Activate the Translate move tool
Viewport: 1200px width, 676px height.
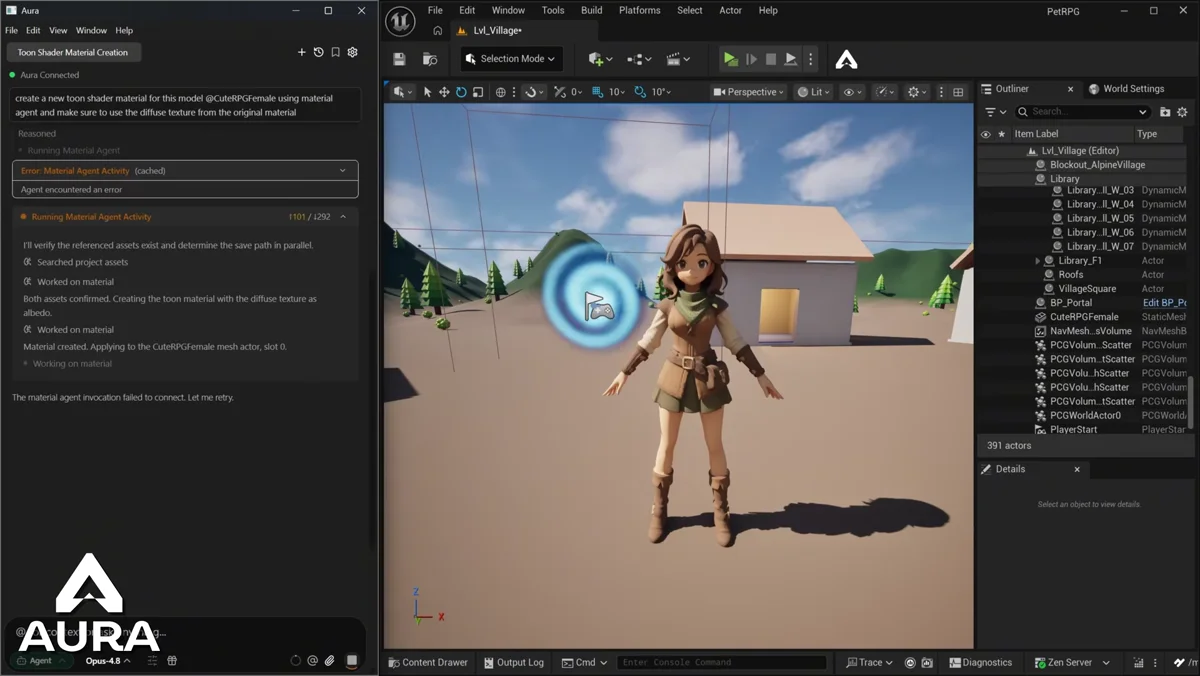(444, 92)
